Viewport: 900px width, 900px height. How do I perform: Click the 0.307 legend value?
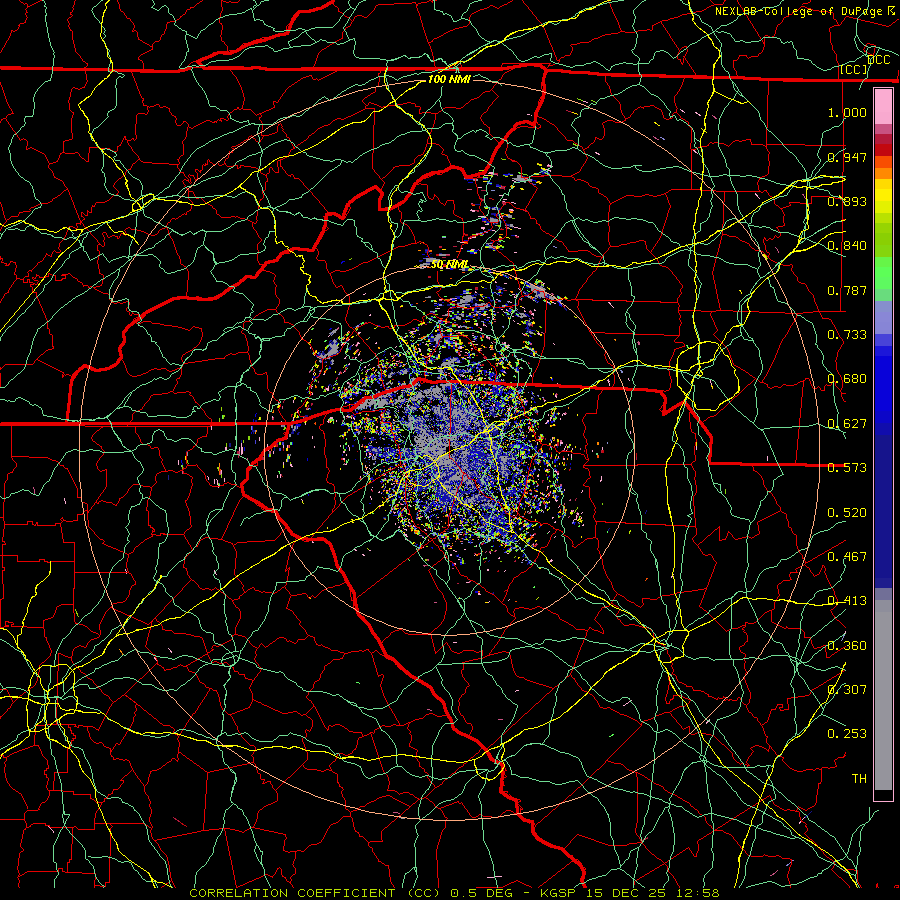847,690
